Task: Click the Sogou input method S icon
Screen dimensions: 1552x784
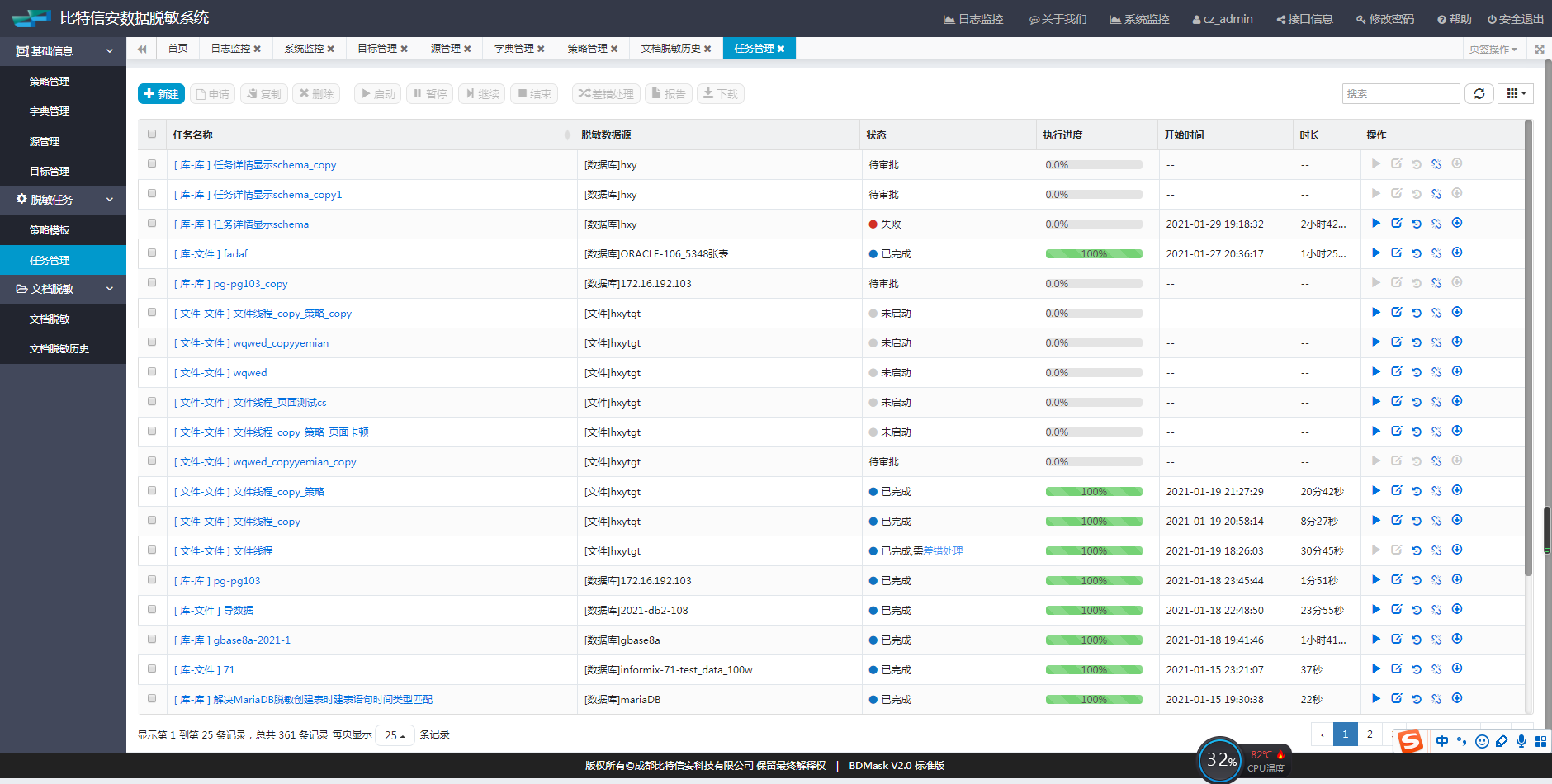Action: click(1410, 741)
